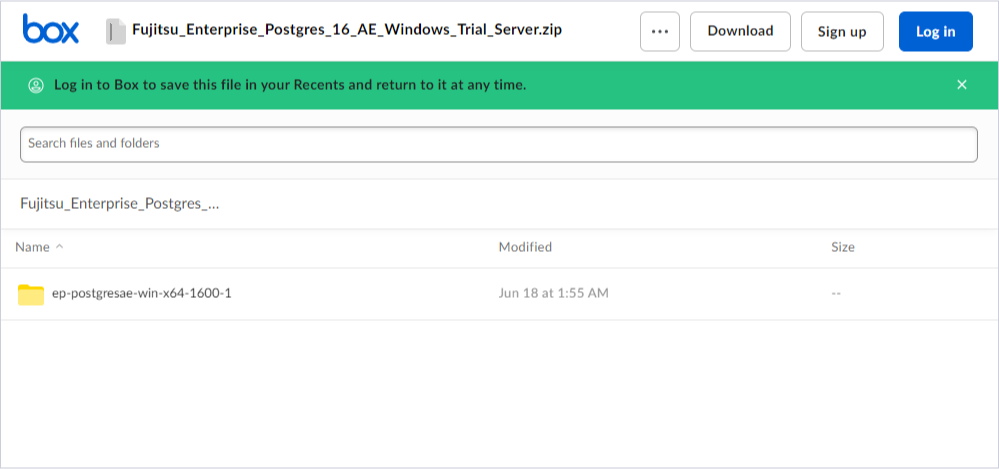Dismiss the green login banner with X

click(962, 85)
